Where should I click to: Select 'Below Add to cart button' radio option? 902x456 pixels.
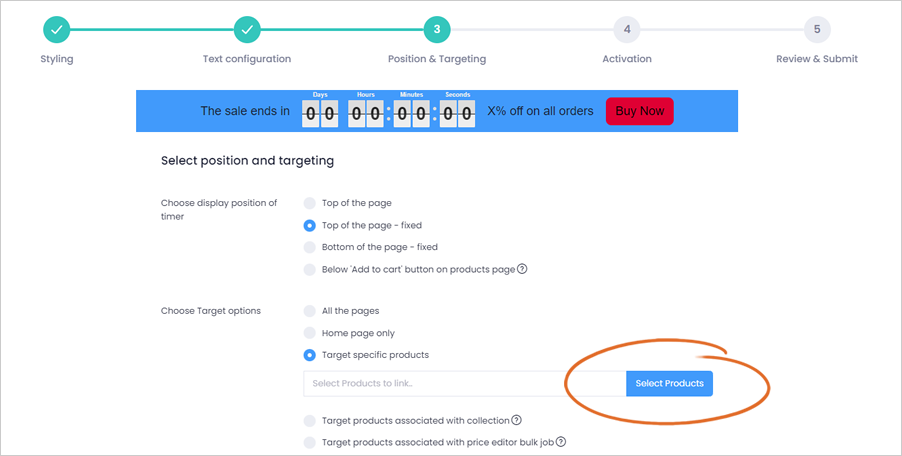coord(309,269)
